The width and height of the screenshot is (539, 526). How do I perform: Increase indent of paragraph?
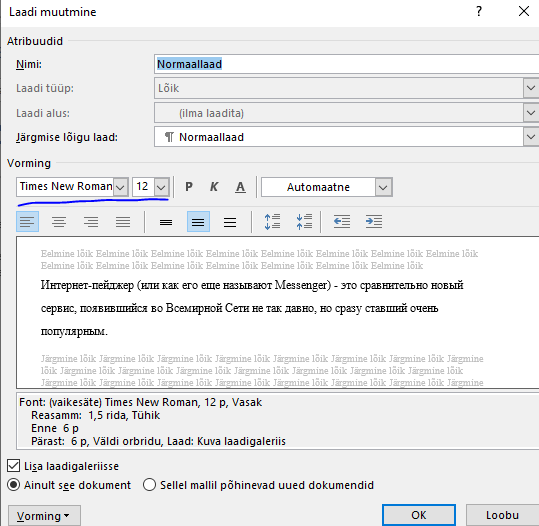[x=374, y=222]
